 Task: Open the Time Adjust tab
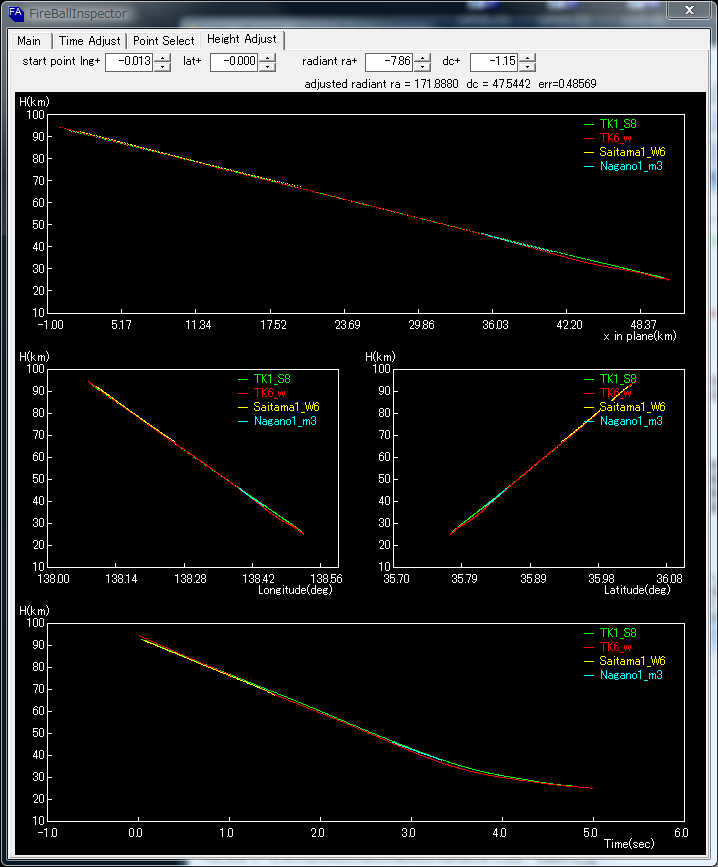[x=89, y=41]
